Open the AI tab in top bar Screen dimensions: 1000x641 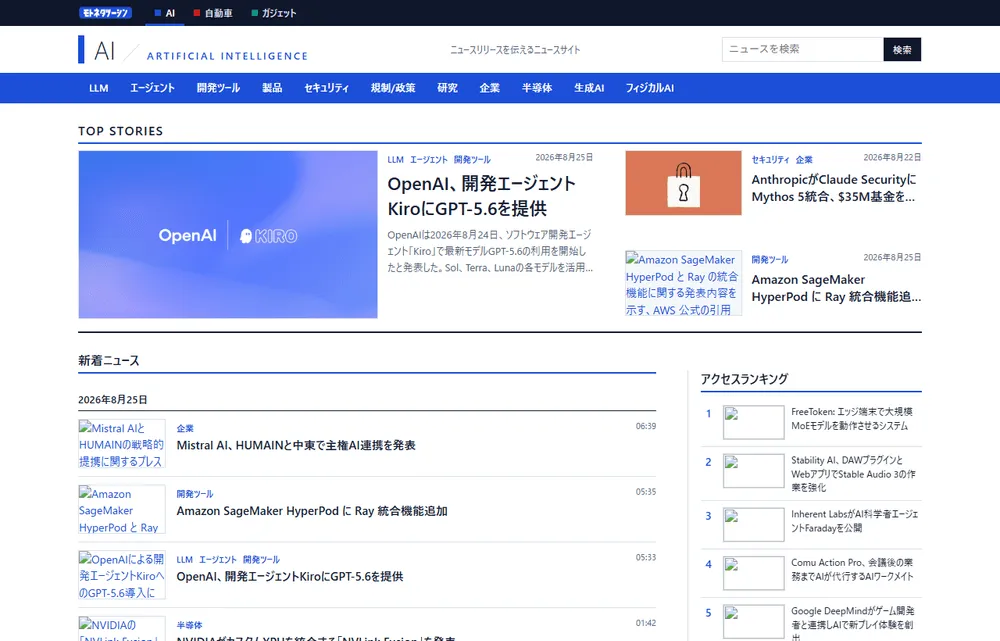[165, 13]
